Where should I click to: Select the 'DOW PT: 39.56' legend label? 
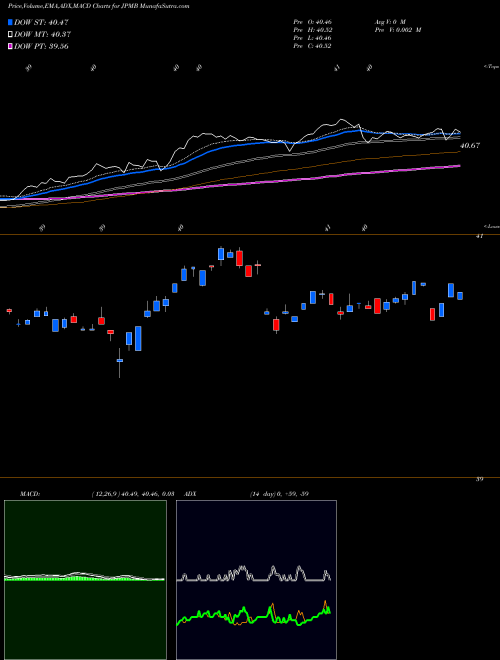(x=41, y=46)
